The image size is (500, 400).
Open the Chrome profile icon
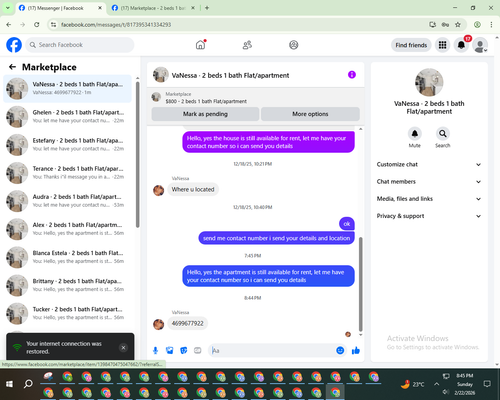pyautogui.click(x=477, y=24)
